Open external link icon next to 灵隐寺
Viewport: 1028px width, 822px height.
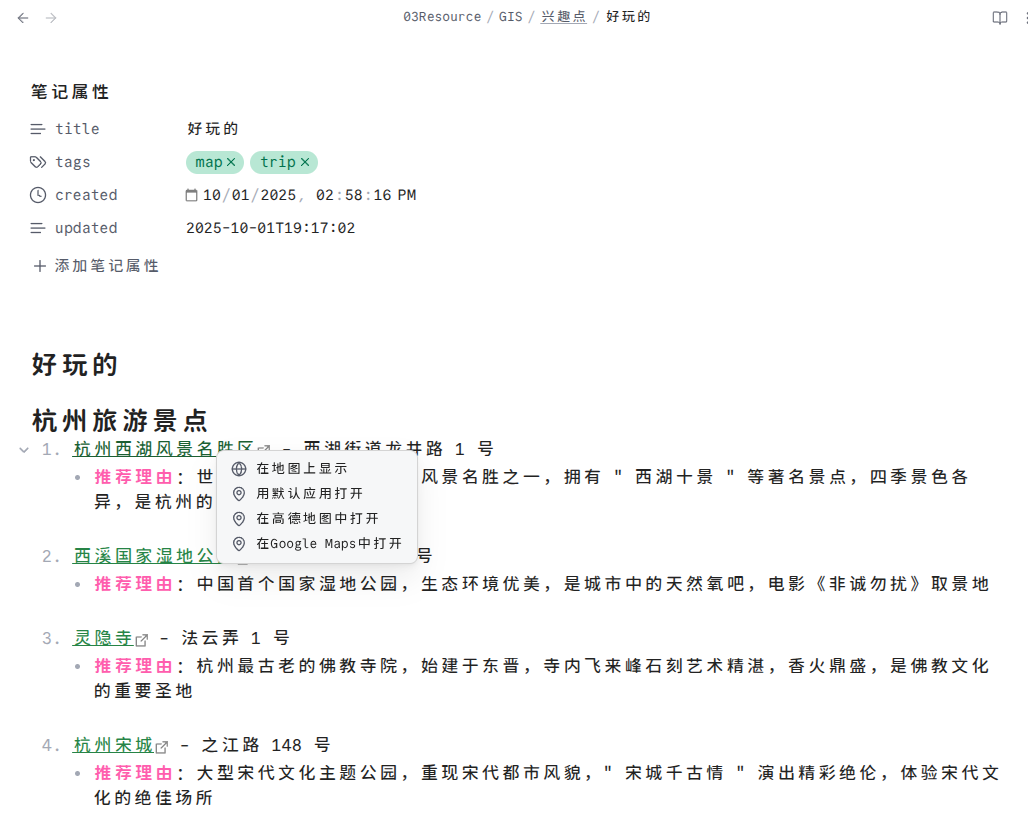coord(142,640)
